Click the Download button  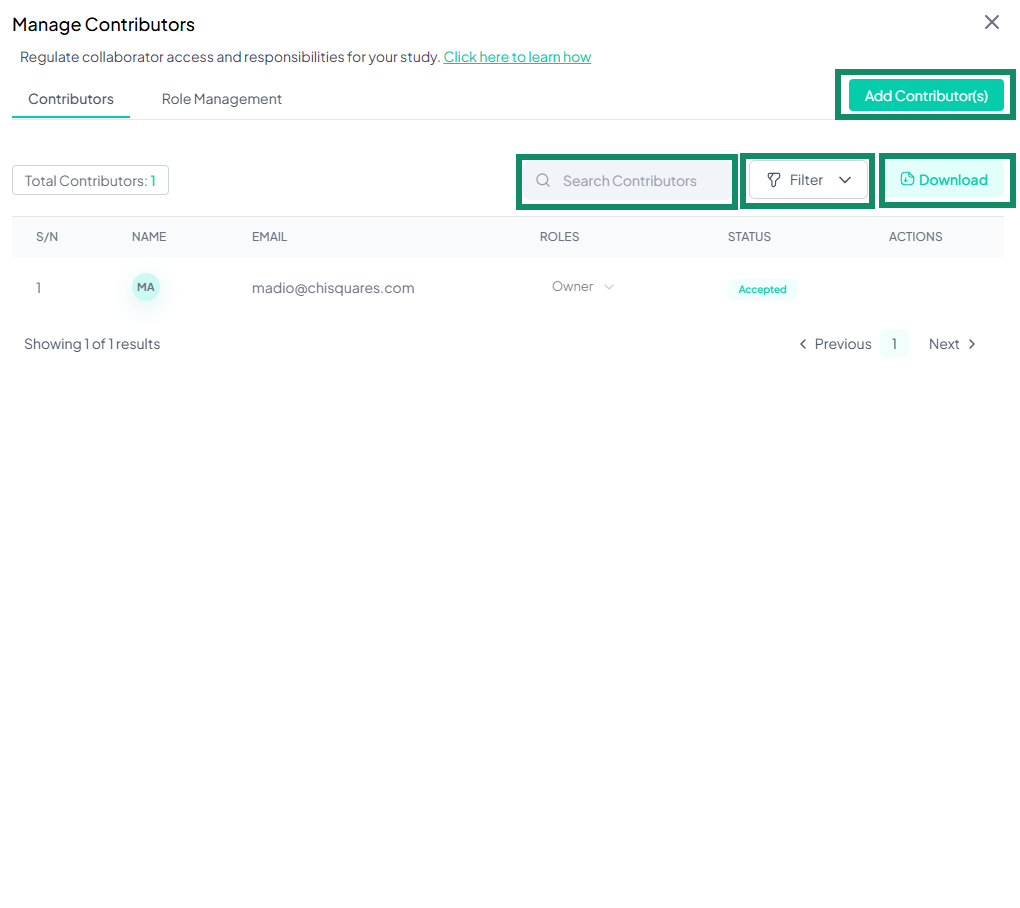pos(946,180)
